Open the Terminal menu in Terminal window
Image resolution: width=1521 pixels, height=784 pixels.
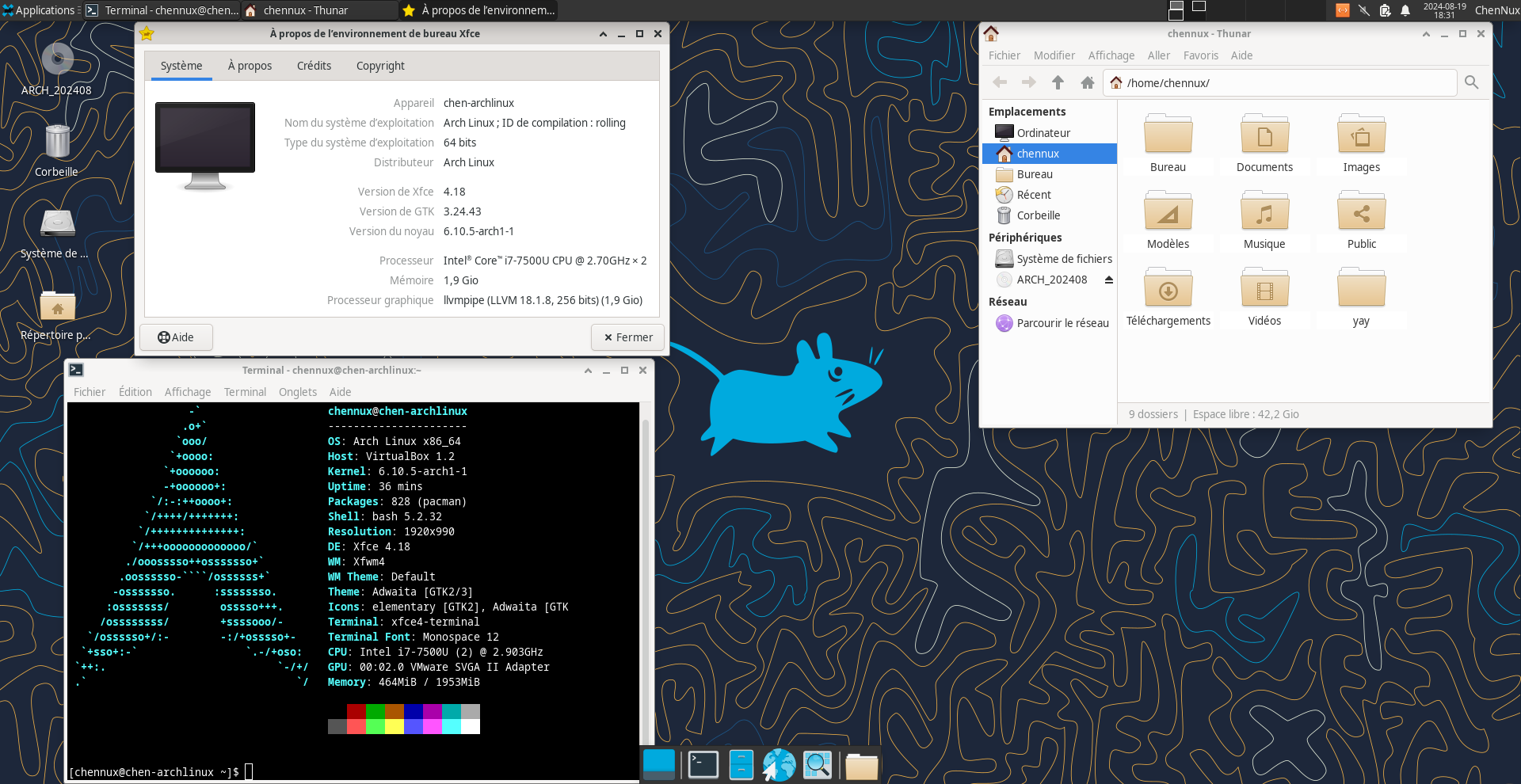tap(245, 392)
